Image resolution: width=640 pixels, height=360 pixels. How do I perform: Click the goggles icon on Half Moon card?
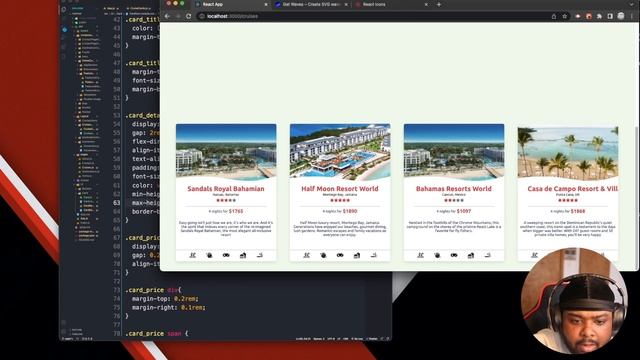[x=340, y=255]
